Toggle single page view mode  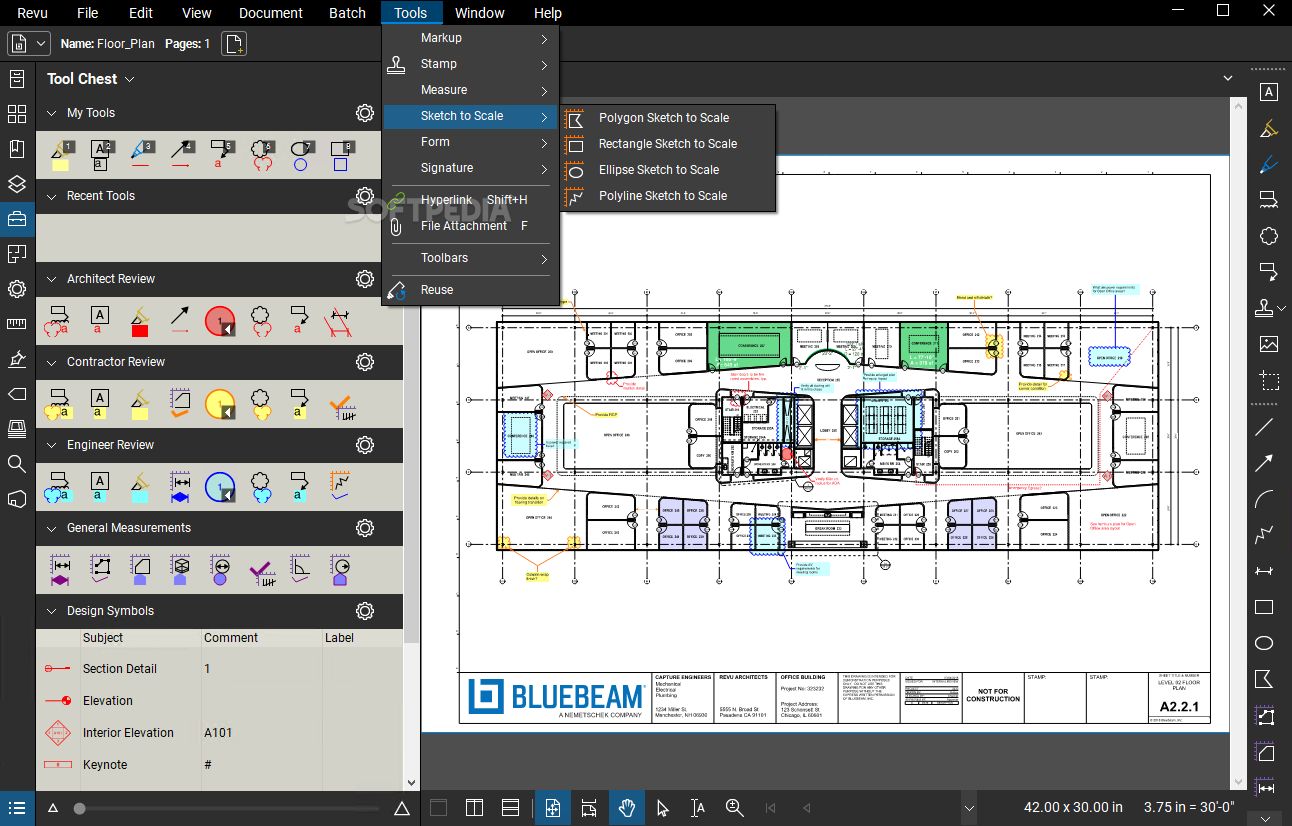[438, 808]
